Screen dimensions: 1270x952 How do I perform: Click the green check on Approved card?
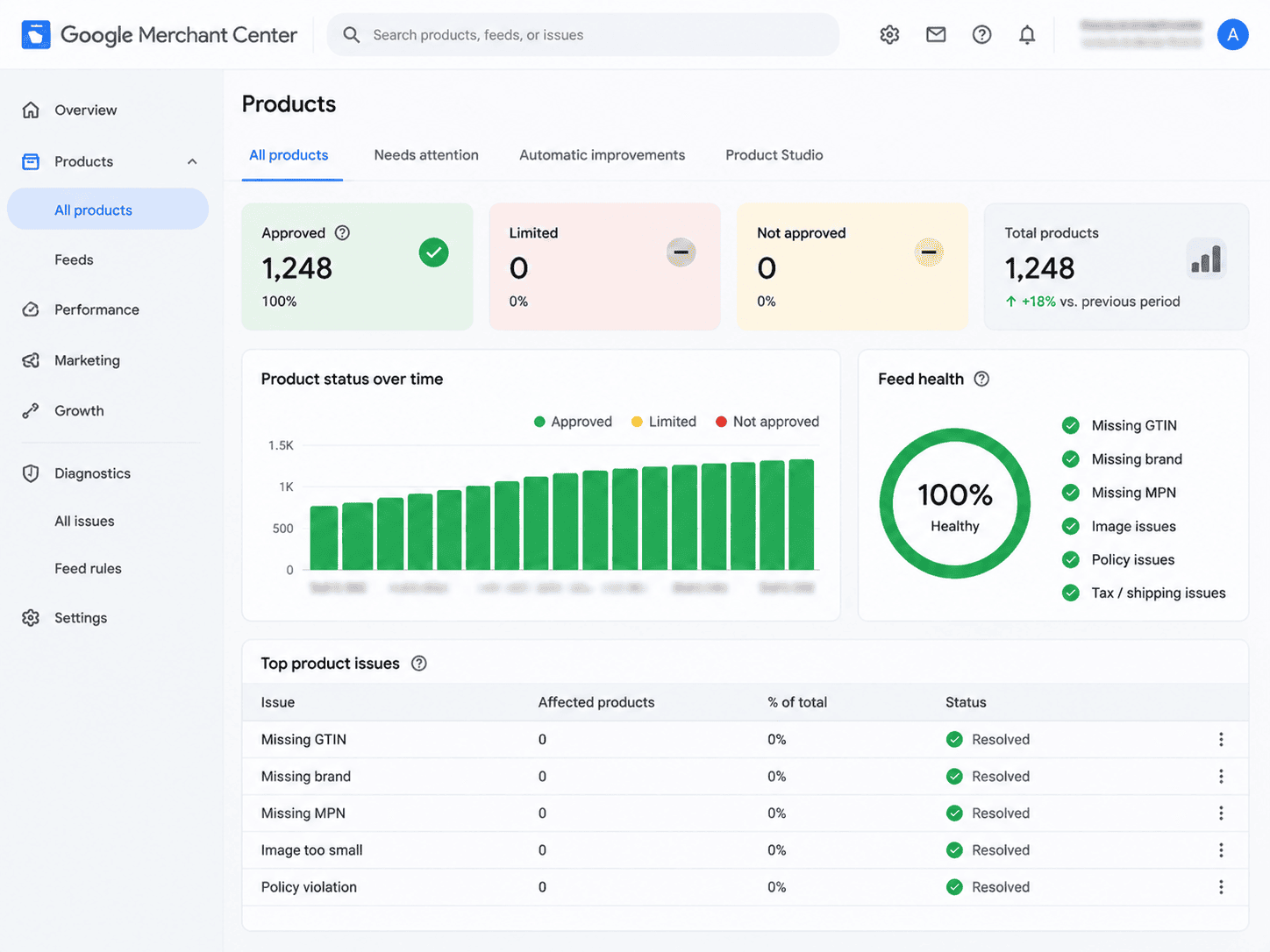coord(433,252)
